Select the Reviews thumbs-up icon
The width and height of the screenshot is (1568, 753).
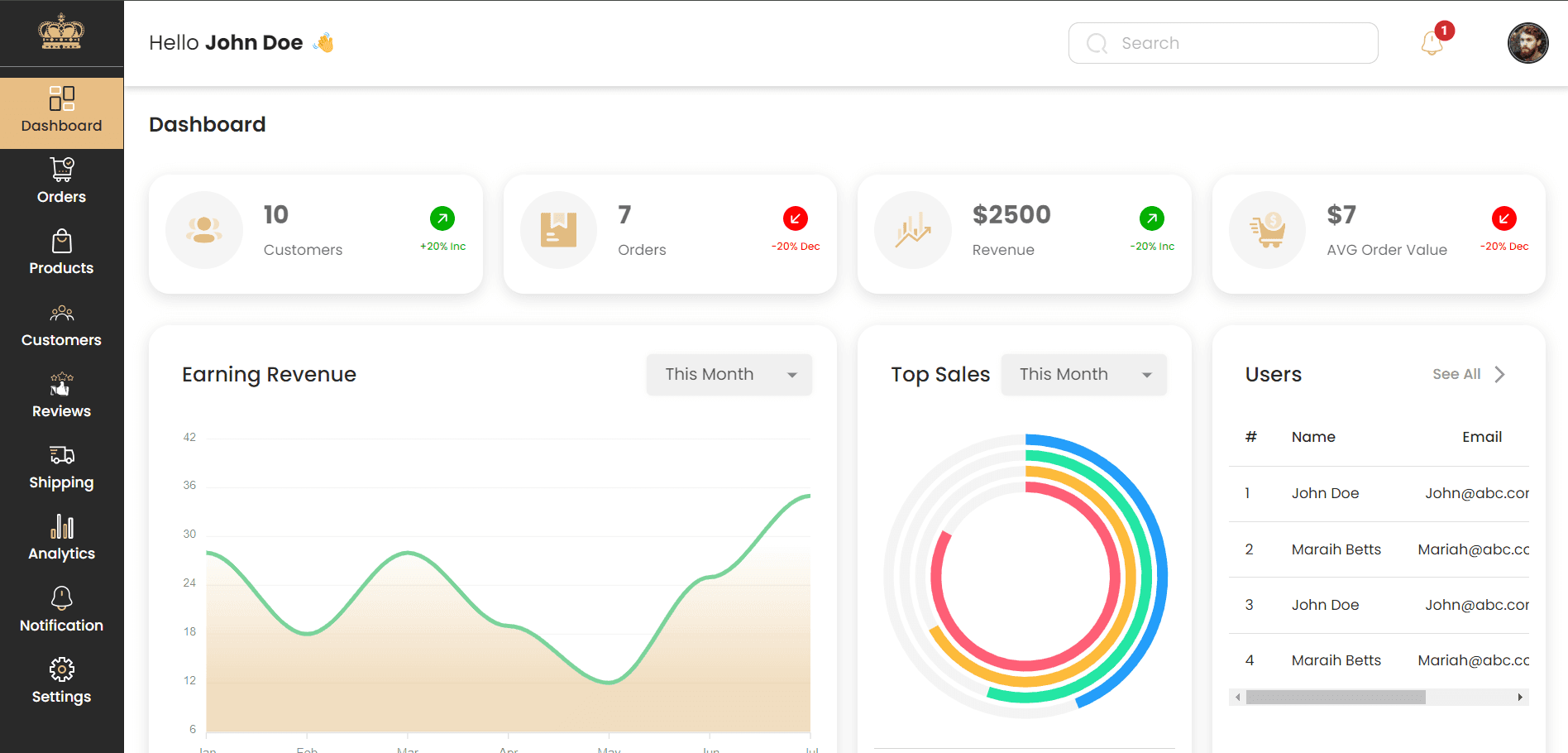(x=62, y=384)
